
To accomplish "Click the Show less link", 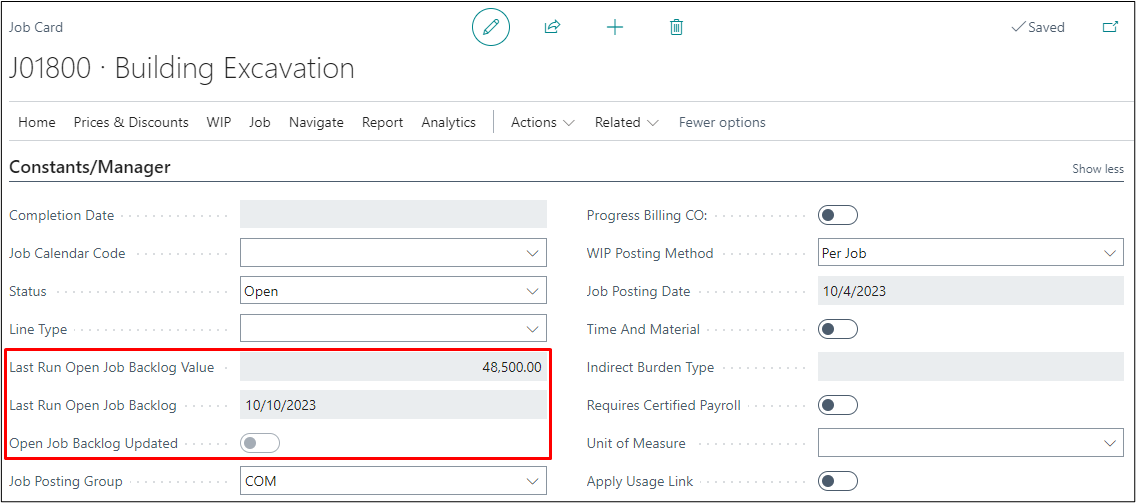I will 1097,169.
